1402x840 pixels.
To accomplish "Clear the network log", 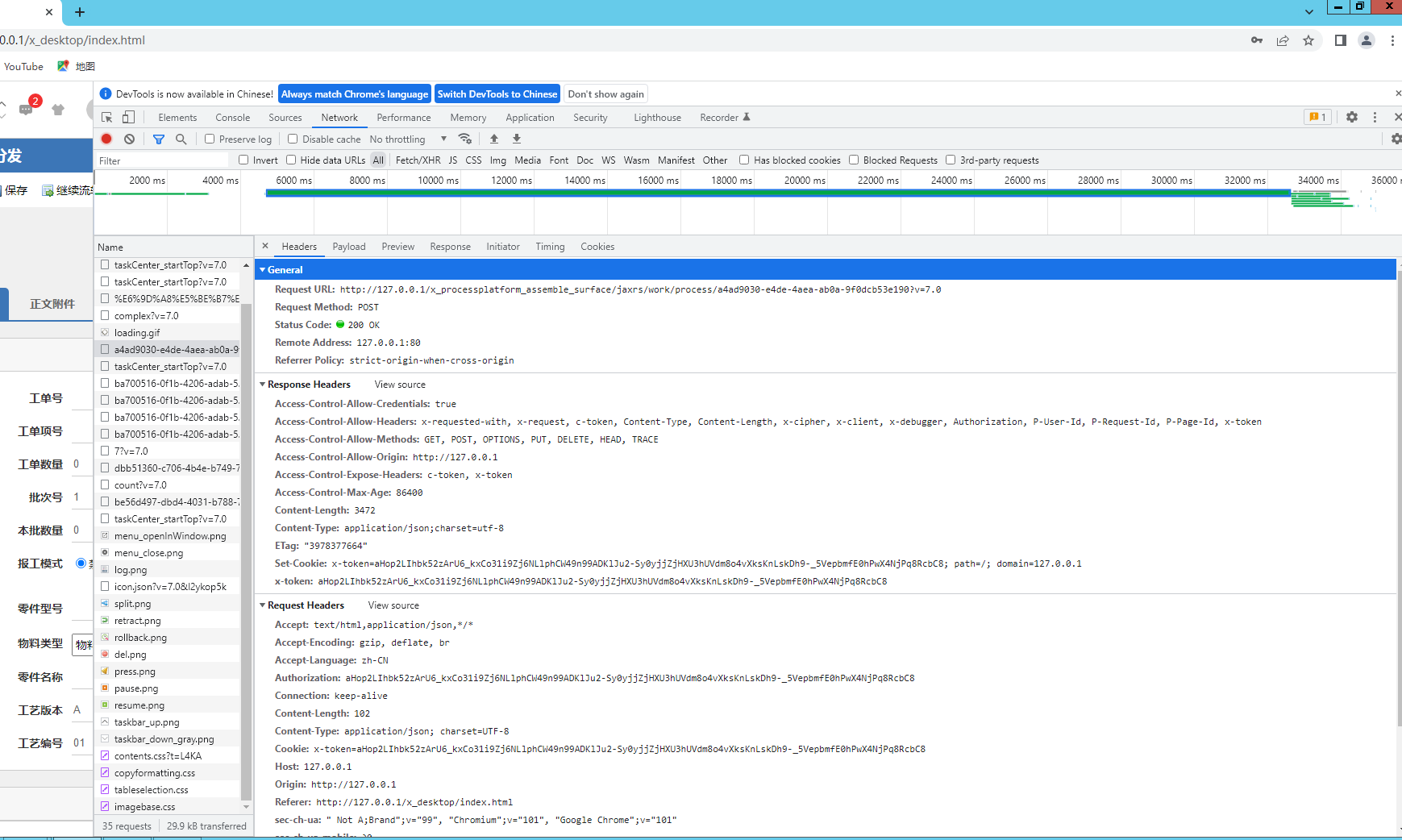I will (x=129, y=139).
